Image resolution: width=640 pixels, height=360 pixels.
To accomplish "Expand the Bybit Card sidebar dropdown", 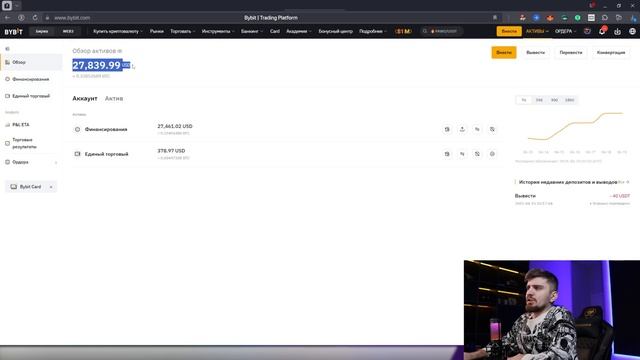I will (51, 187).
